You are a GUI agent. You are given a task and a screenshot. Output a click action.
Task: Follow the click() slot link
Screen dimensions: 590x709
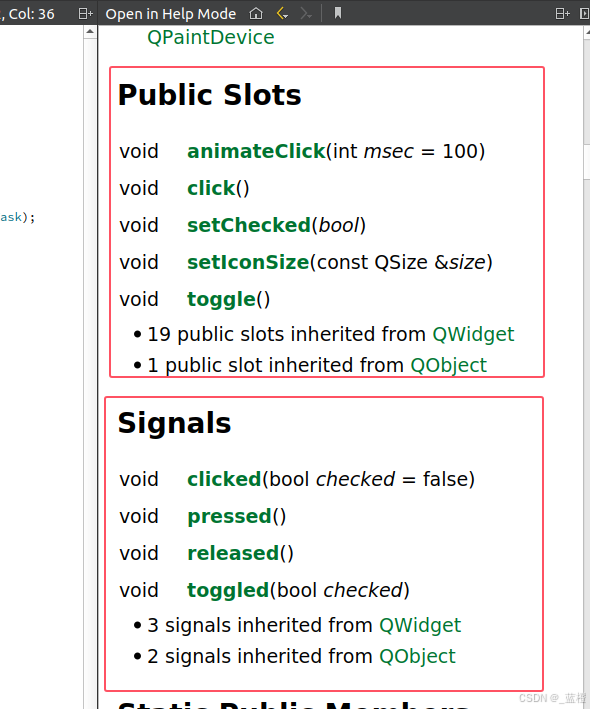pyautogui.click(x=211, y=188)
